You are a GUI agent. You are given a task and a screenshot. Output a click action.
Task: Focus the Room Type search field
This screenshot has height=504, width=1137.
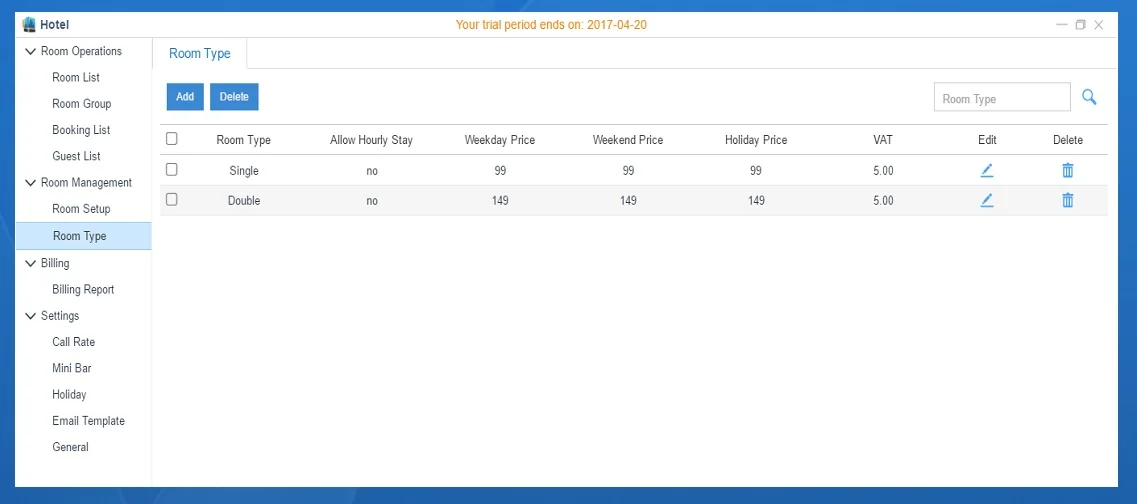[1002, 98]
